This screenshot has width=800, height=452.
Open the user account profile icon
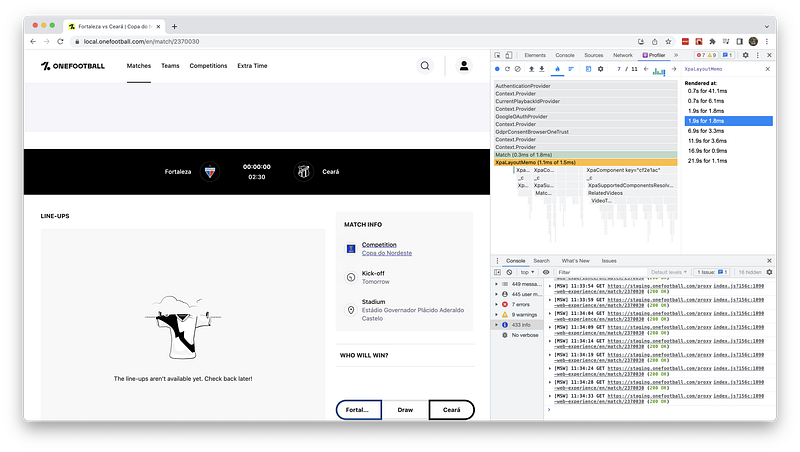click(x=464, y=66)
